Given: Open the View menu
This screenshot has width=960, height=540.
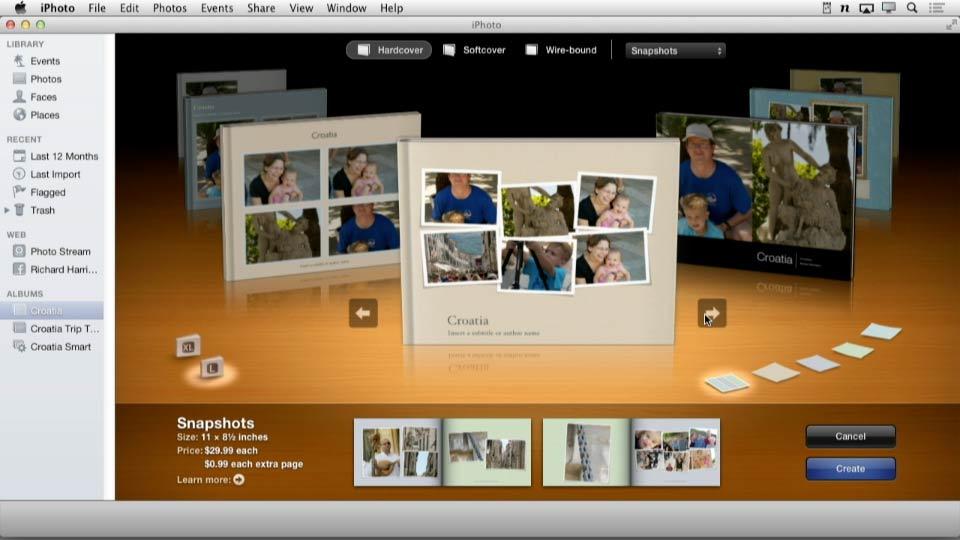Looking at the screenshot, I should pos(301,8).
